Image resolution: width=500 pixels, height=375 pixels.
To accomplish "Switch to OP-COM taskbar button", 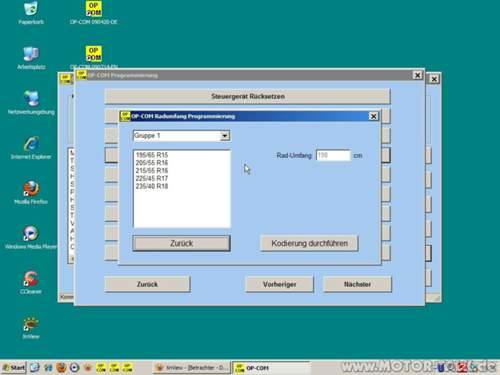I will click(x=271, y=368).
